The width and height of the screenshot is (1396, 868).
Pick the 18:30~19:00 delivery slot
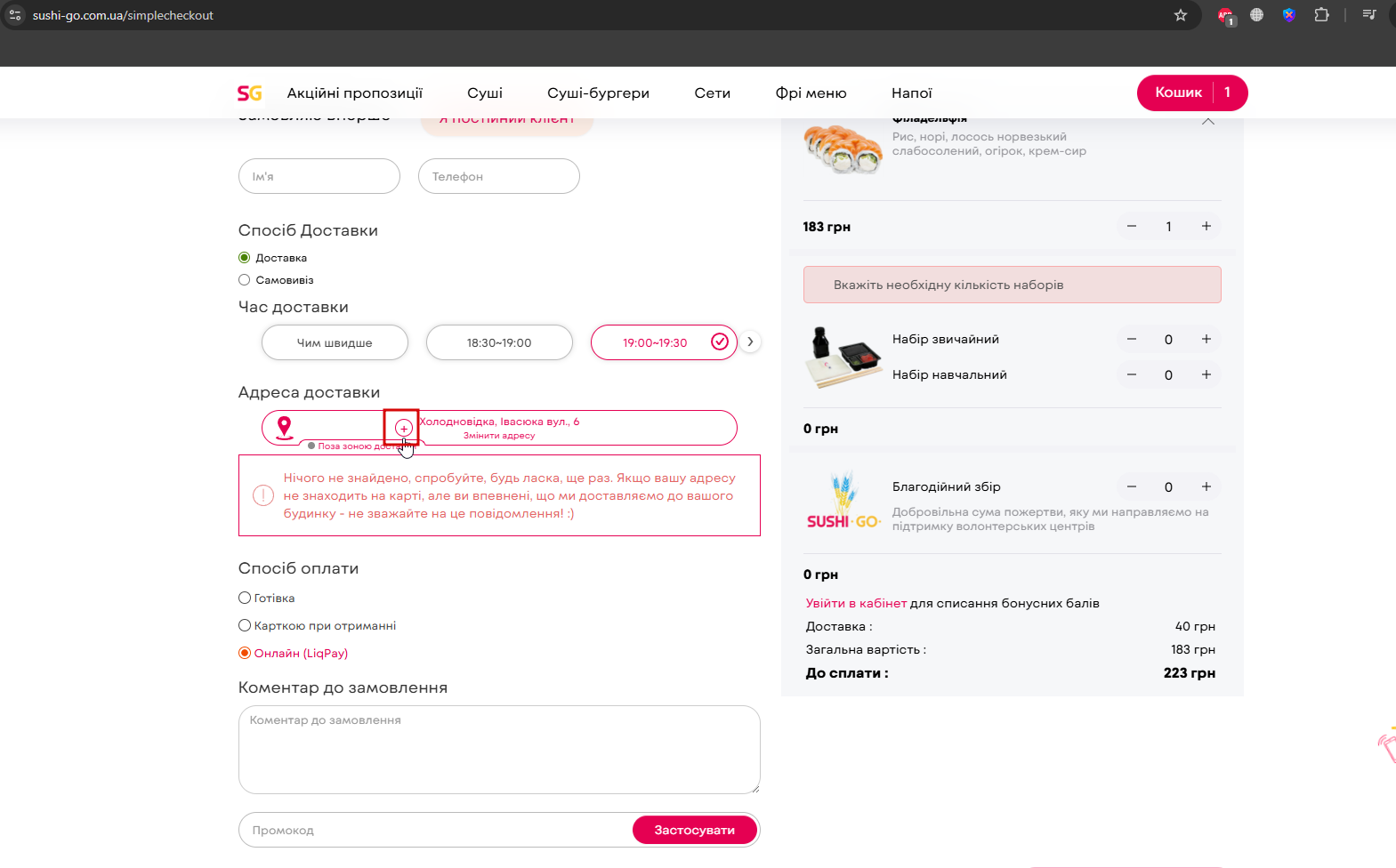pyautogui.click(x=499, y=342)
